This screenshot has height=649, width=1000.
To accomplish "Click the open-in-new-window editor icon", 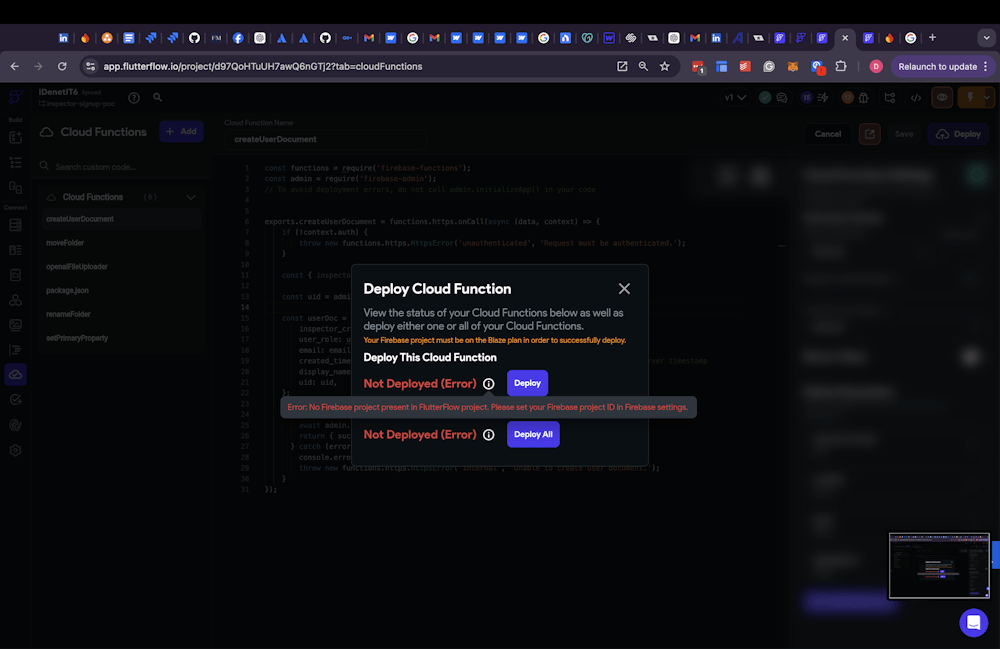I will coord(870,134).
